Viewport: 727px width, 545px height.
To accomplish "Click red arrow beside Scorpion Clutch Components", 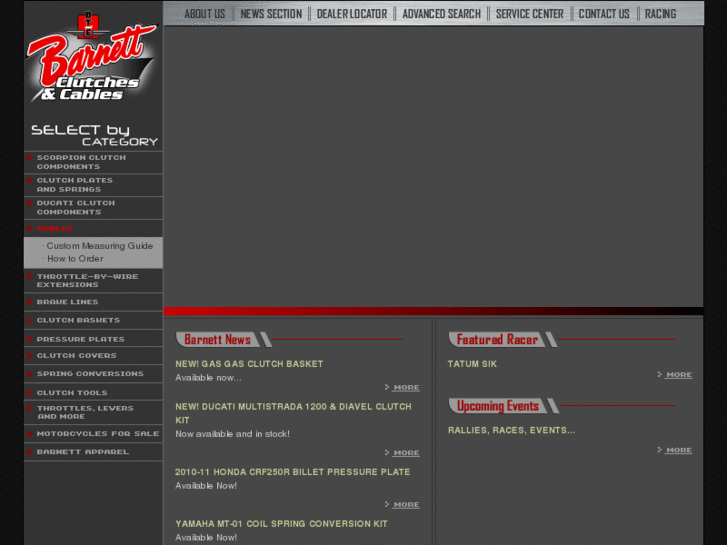I will (30, 157).
